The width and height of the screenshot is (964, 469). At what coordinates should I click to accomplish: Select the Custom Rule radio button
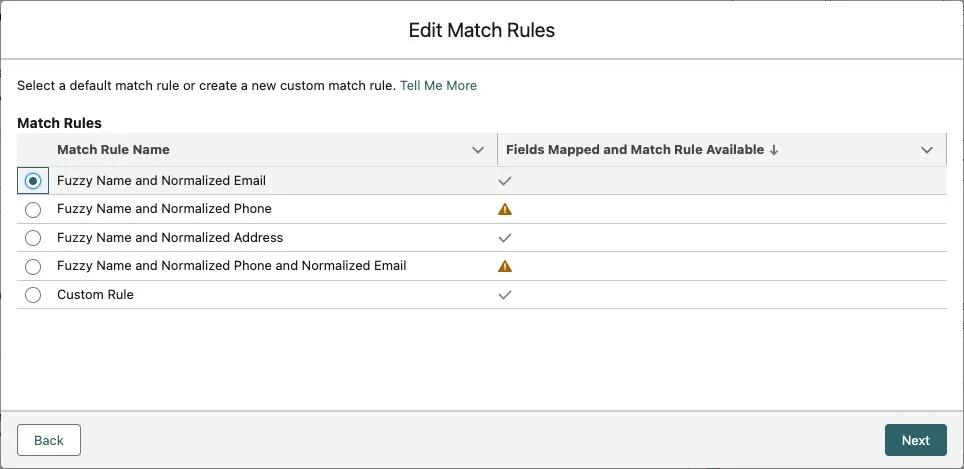[33, 295]
